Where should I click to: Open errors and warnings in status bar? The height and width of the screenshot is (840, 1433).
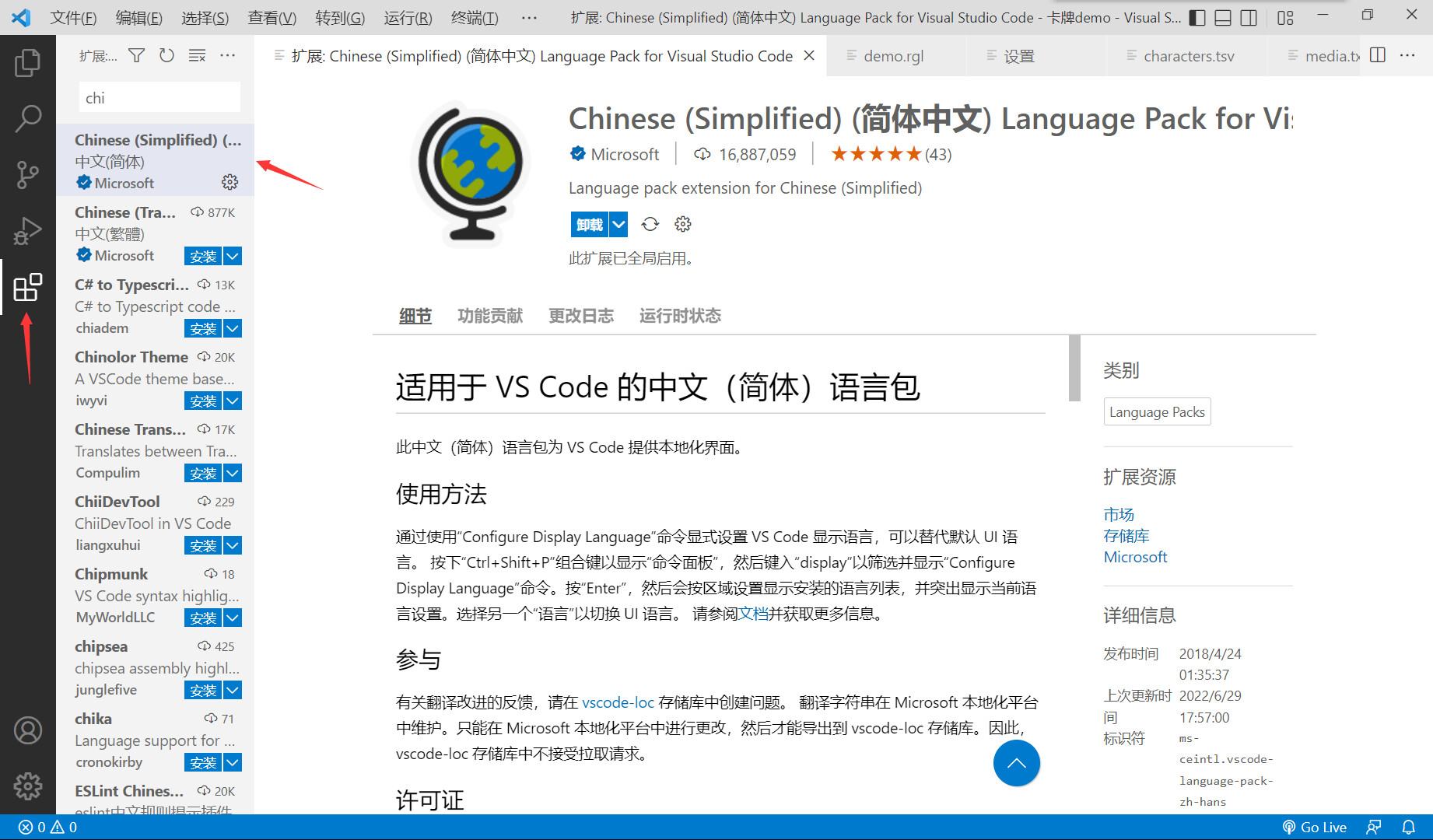point(47,827)
